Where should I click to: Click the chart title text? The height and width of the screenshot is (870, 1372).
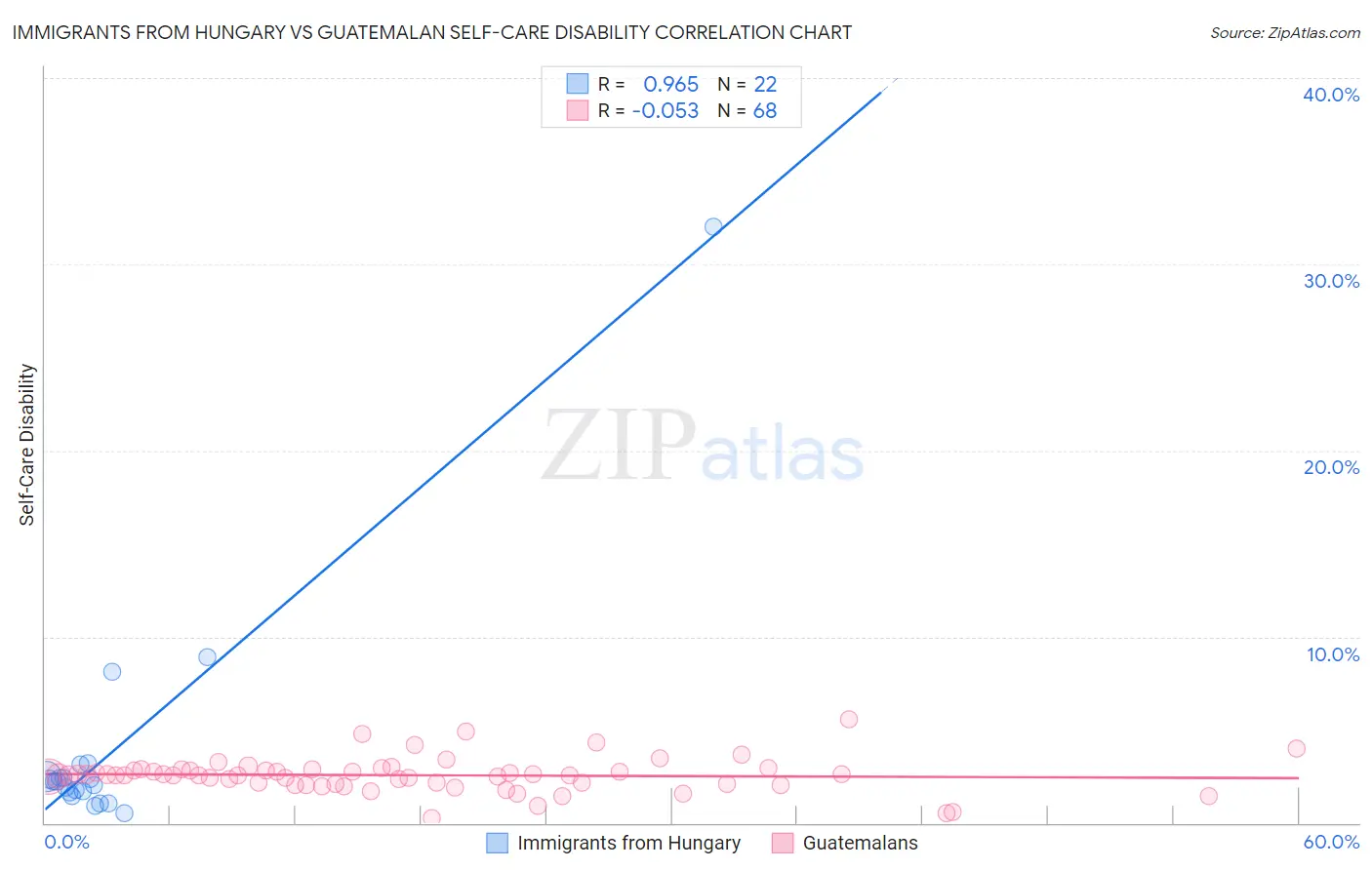(431, 32)
